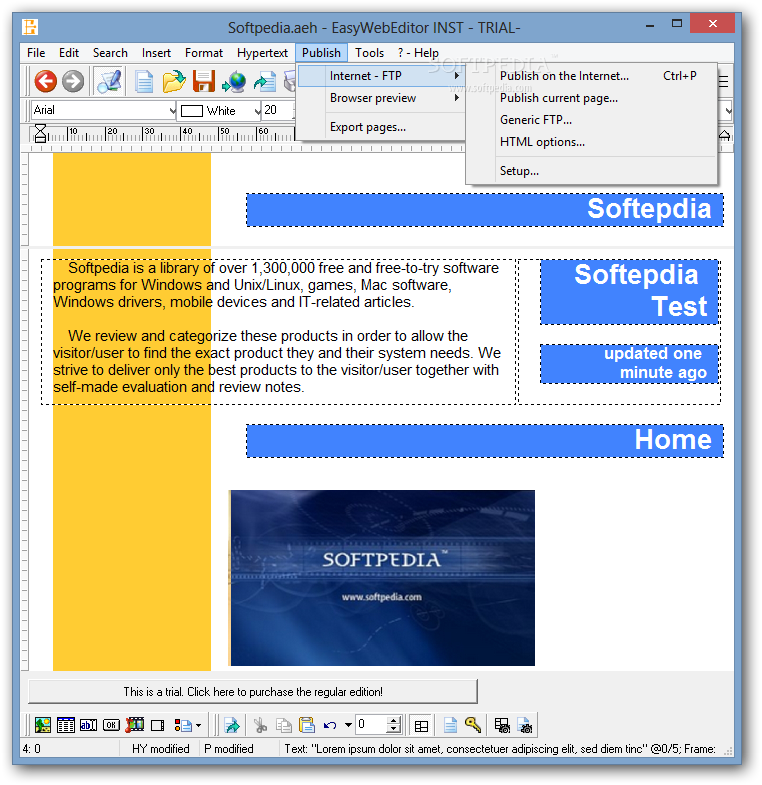Click the table settings gear icon
Image resolution: width=762 pixels, height=785 pixels.
[502, 725]
